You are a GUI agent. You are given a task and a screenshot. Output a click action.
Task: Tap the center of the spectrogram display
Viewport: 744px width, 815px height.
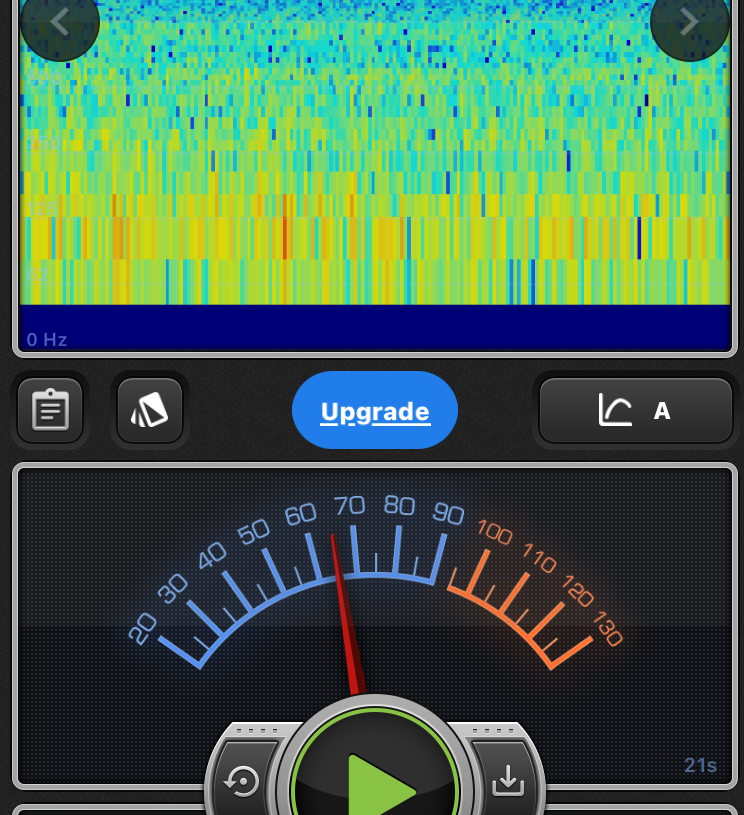click(375, 152)
